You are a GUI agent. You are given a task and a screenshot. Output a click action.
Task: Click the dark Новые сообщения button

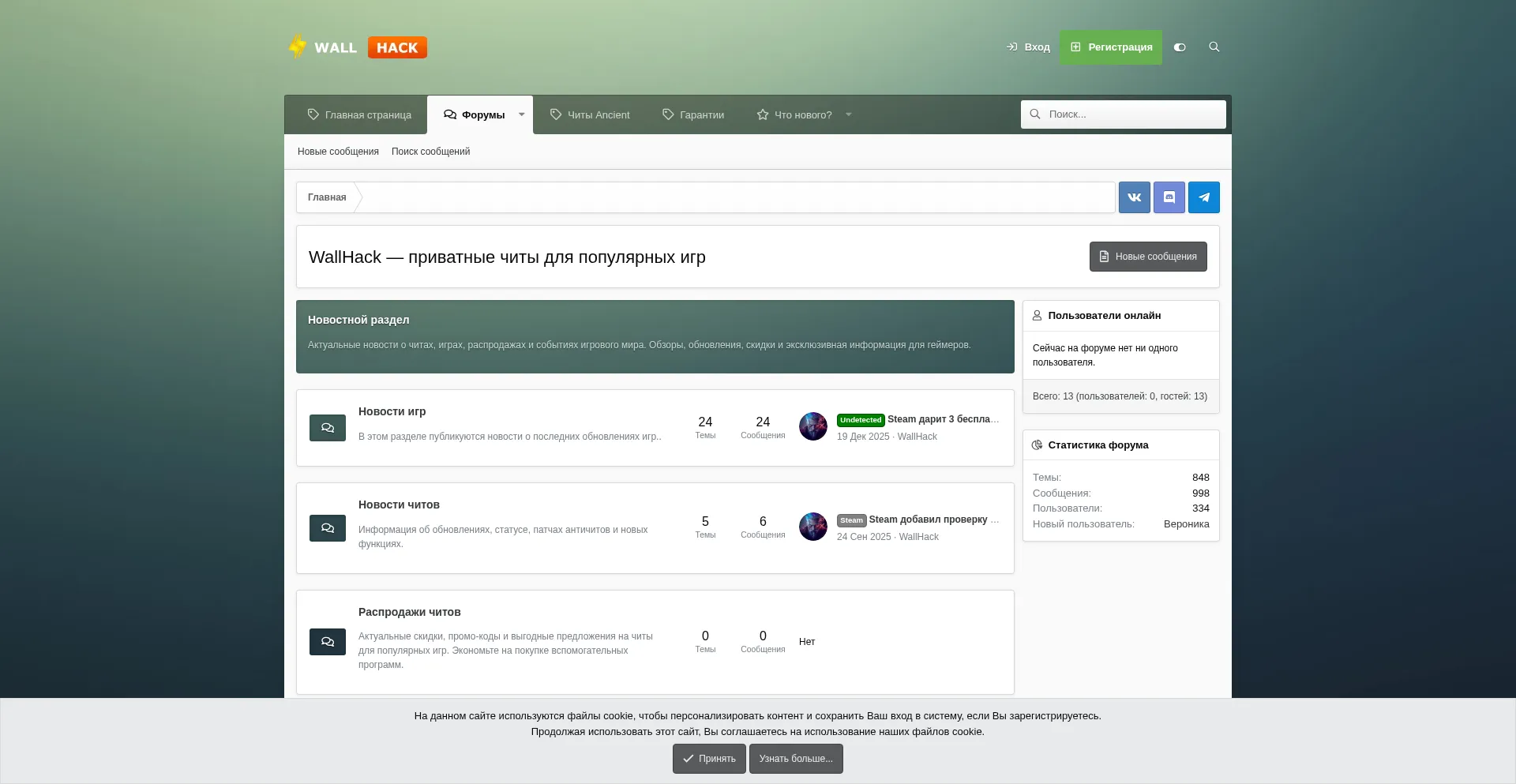click(1148, 257)
